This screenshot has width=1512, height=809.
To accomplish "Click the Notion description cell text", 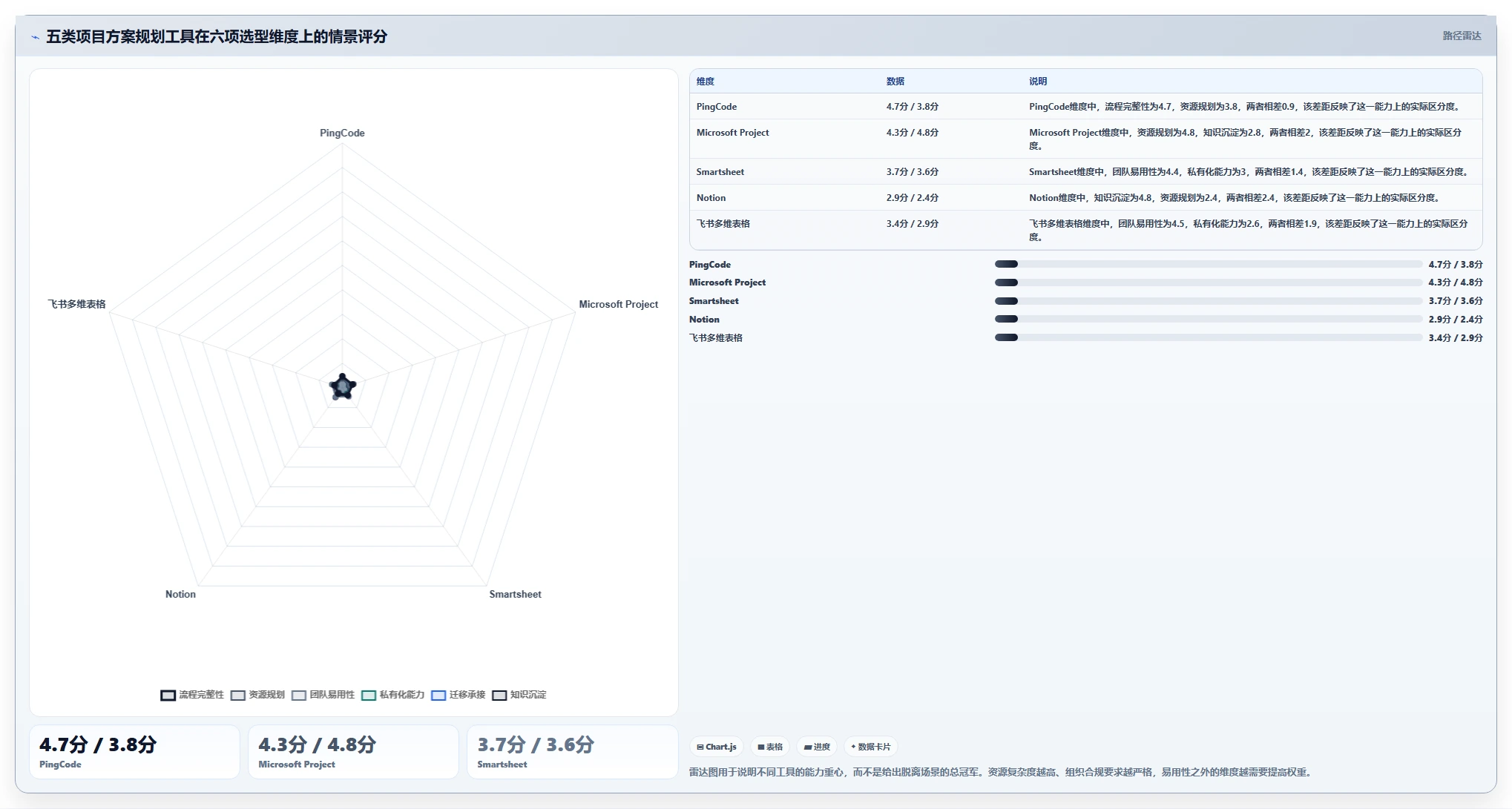I will pyautogui.click(x=1235, y=198).
